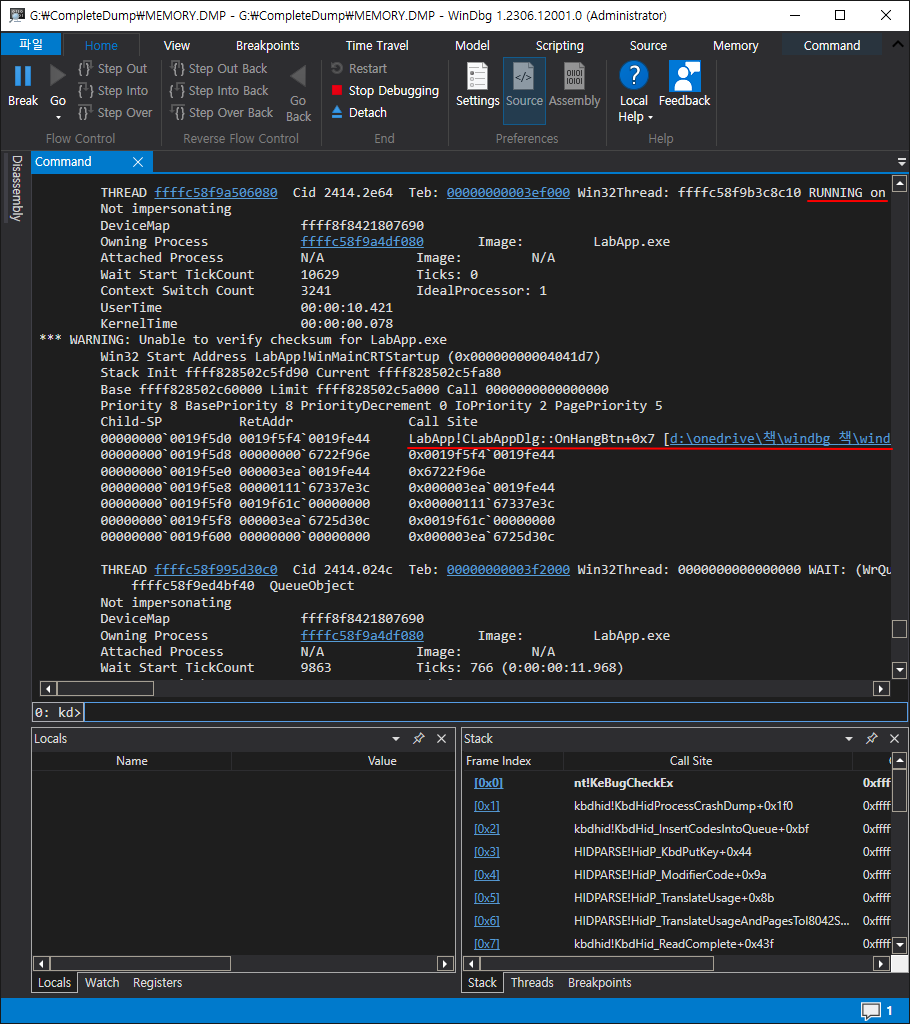This screenshot has height=1024, width=910.
Task: Toggle the Source preference mode
Action: (524, 90)
